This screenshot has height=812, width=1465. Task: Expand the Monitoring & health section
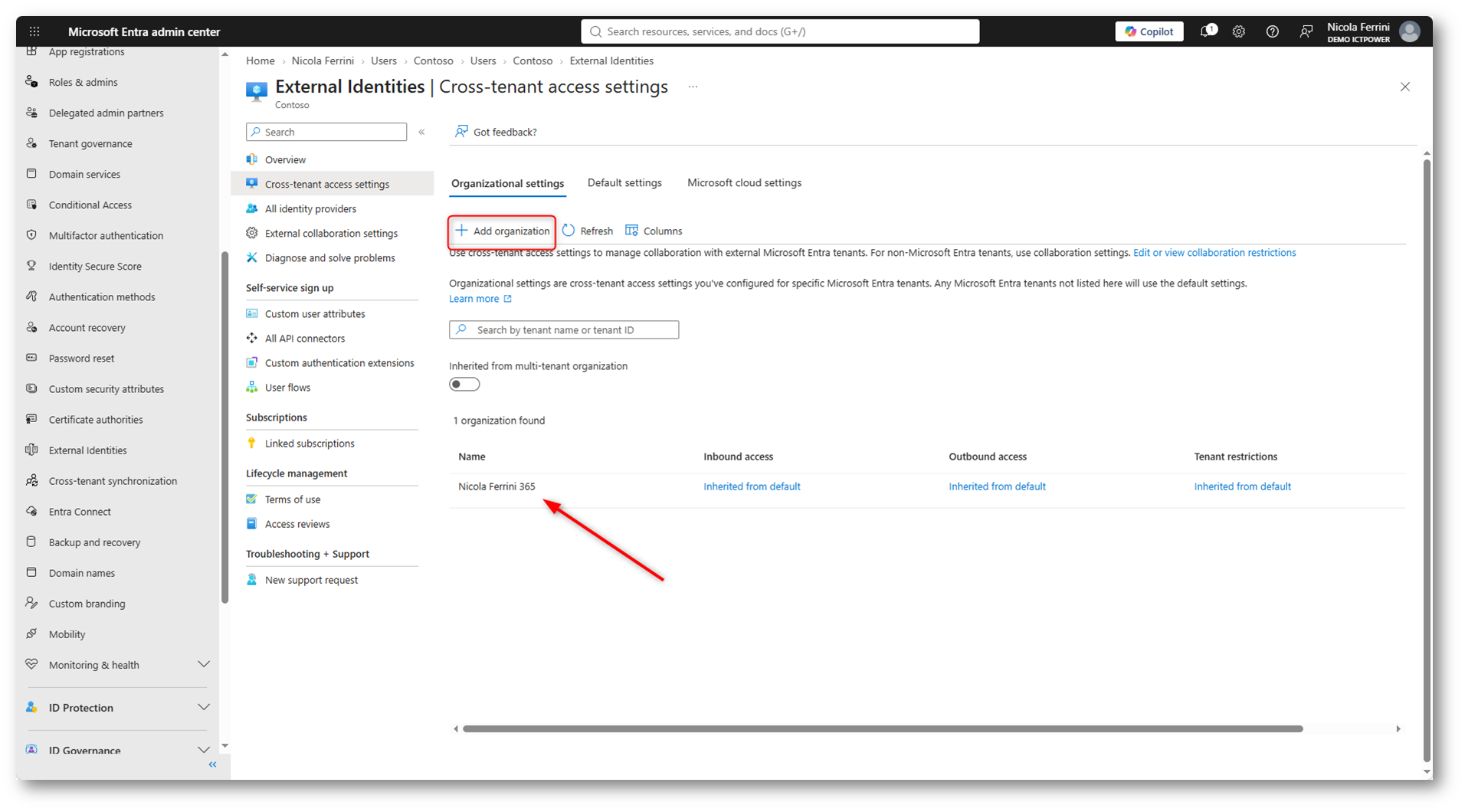tap(204, 665)
